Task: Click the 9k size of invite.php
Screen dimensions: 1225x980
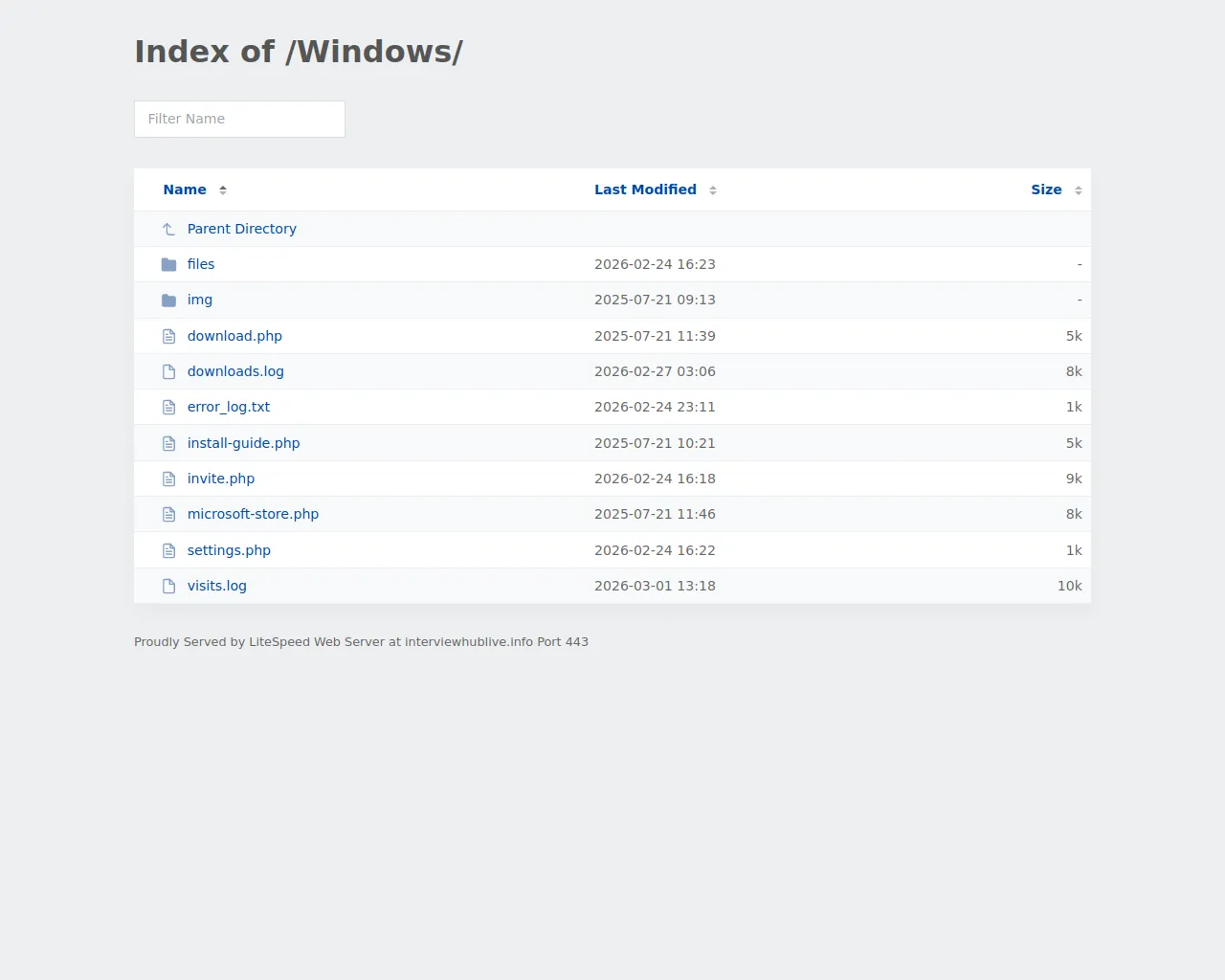Action: point(1074,479)
